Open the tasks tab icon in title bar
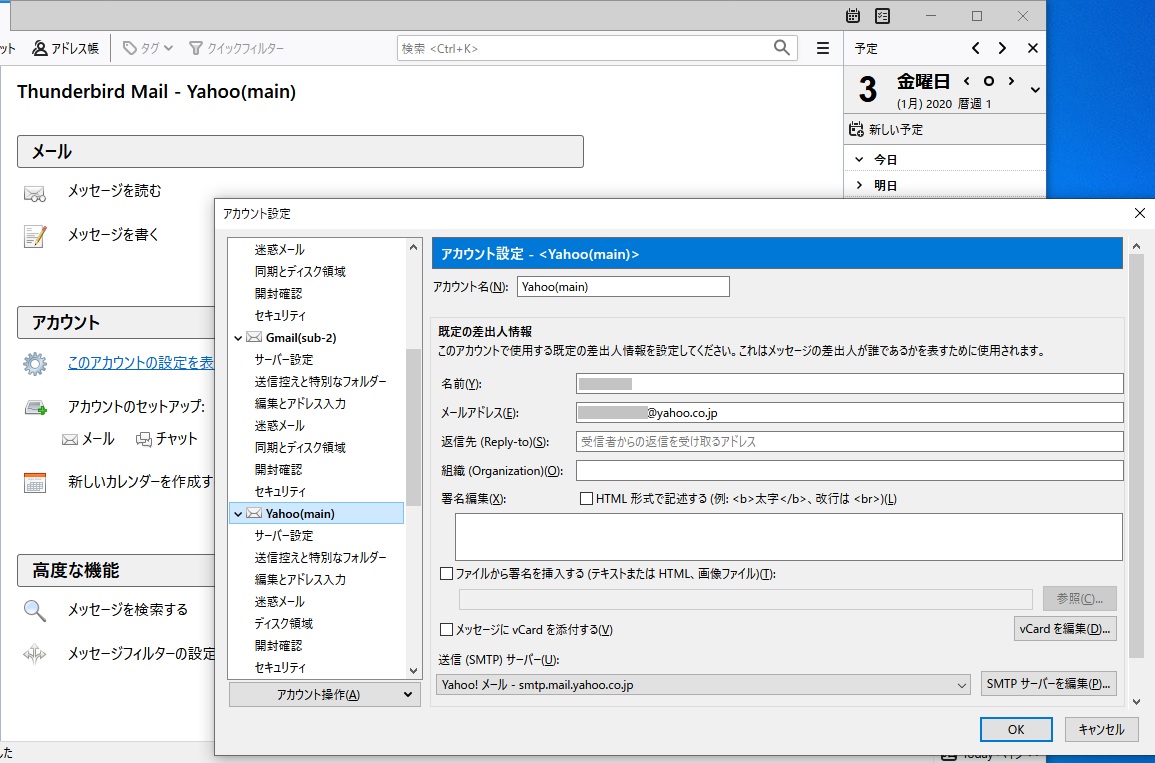Screen dimensions: 1155x763 pyautogui.click(x=882, y=16)
